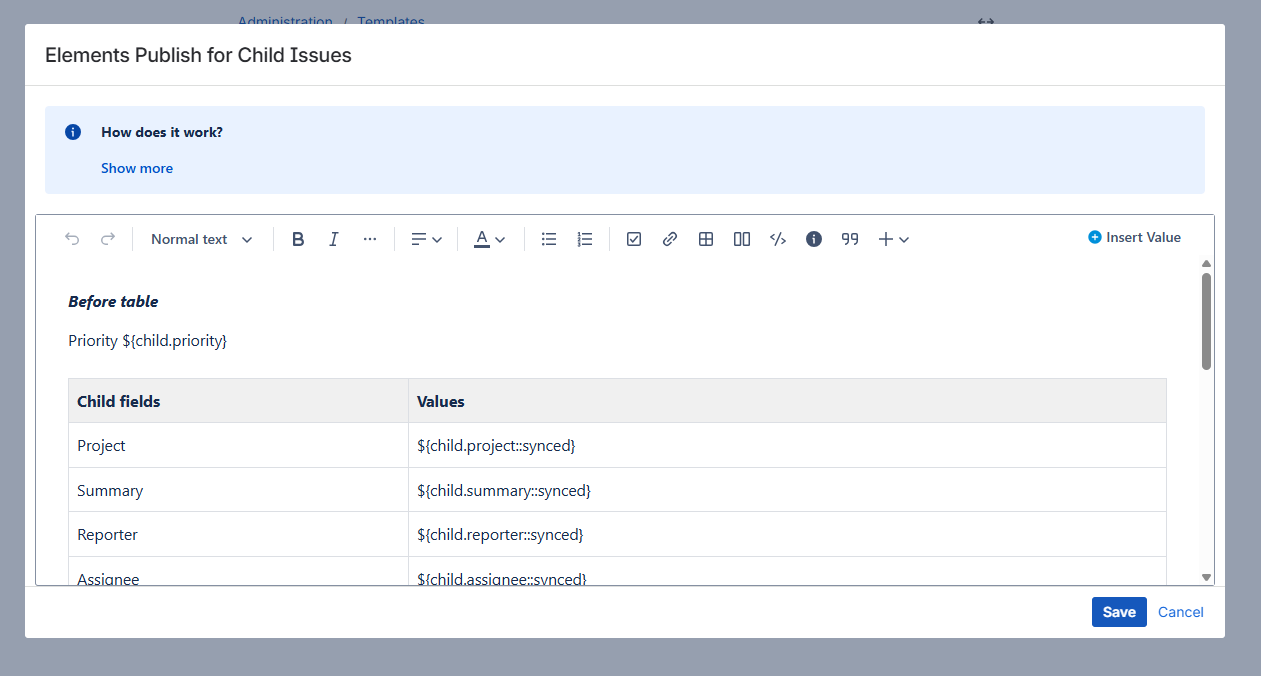Expand the Show more link
Screen dimensions: 1261x676
pyautogui.click(x=137, y=168)
